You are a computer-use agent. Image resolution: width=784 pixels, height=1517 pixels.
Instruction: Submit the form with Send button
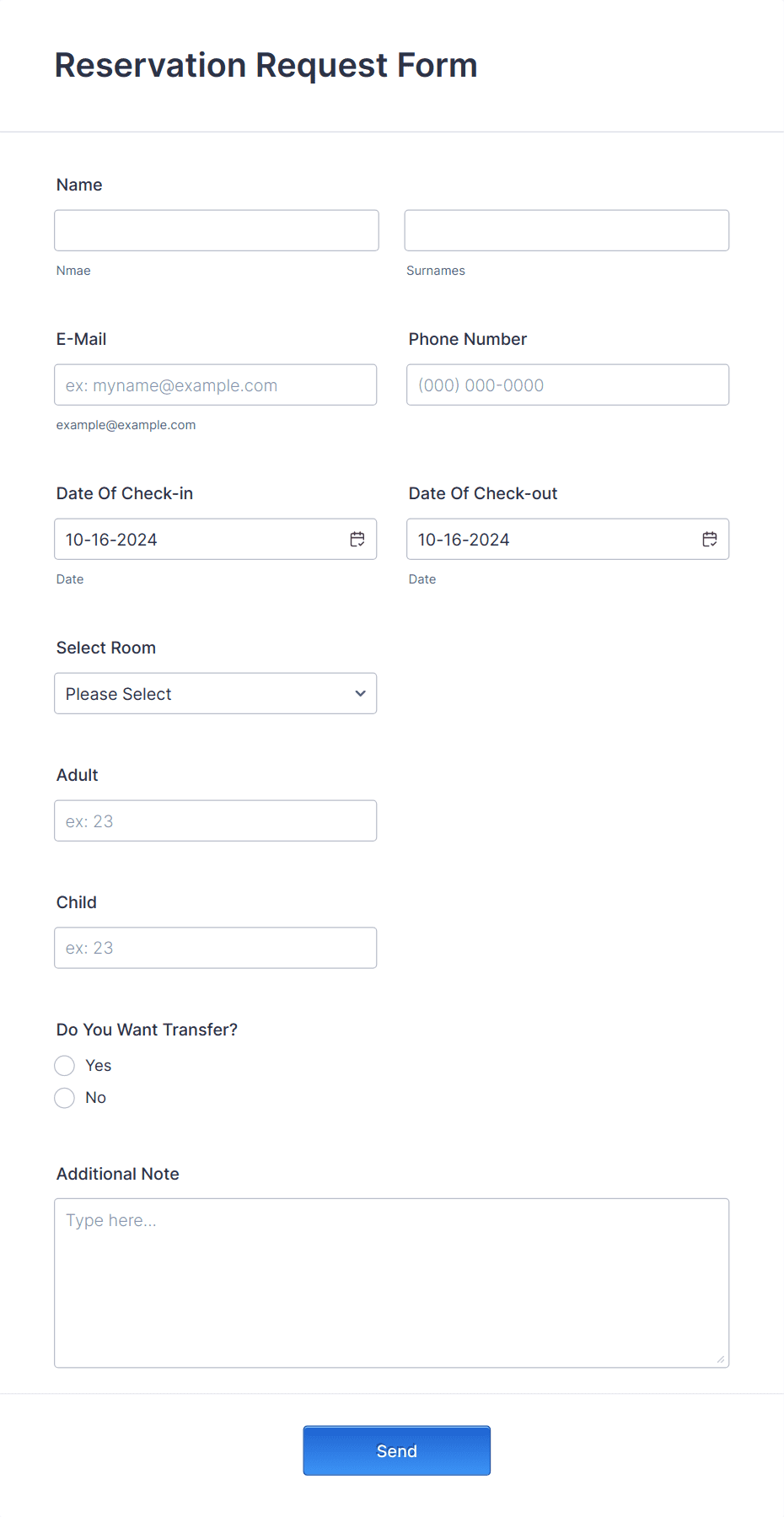397,1450
